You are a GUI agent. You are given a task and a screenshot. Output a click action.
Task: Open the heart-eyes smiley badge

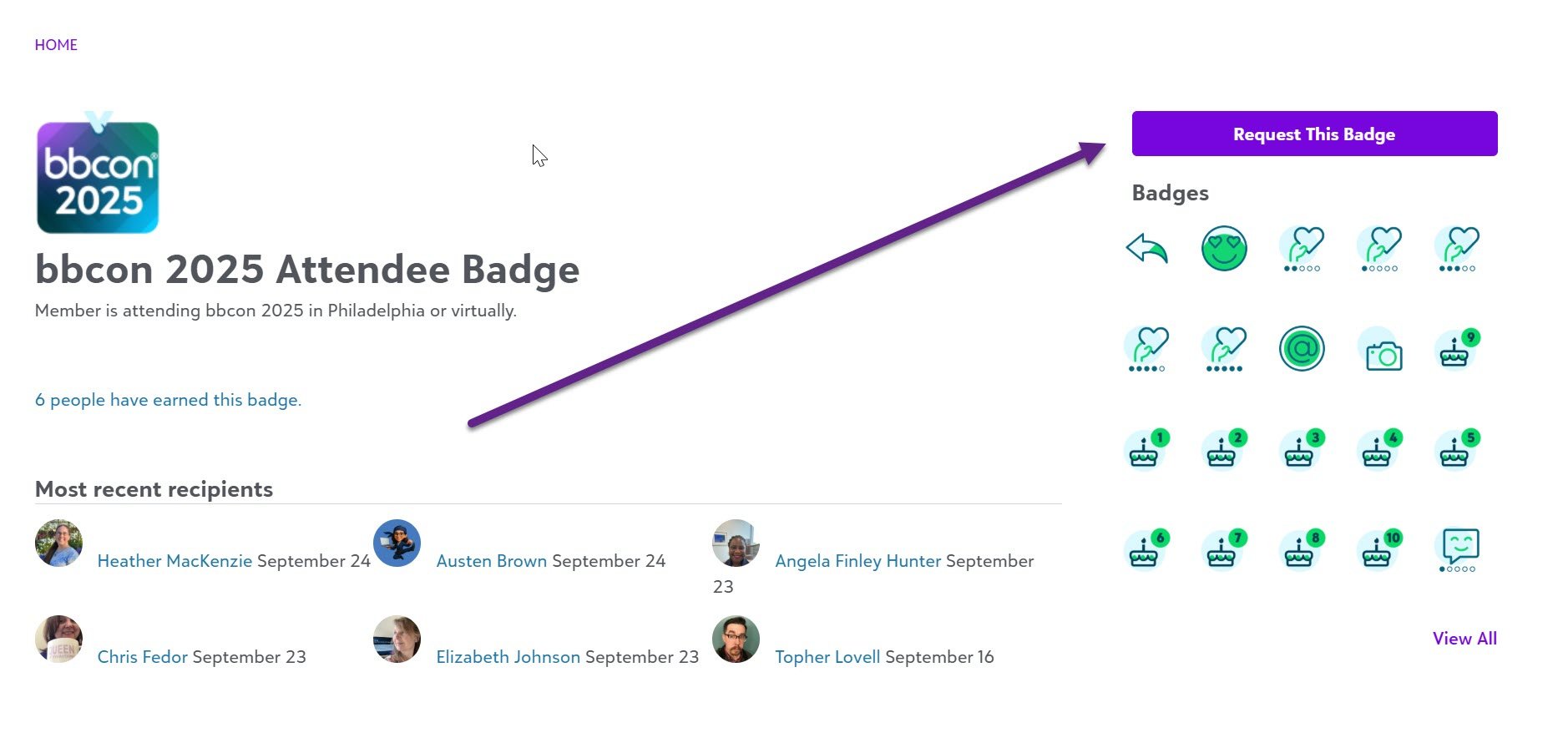click(1223, 248)
